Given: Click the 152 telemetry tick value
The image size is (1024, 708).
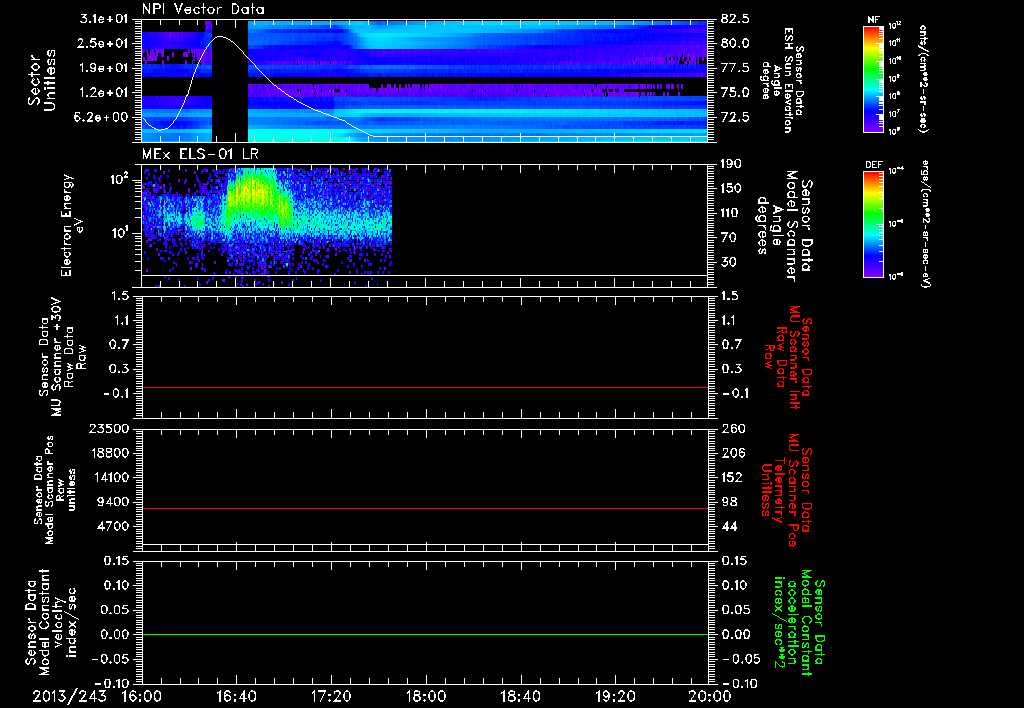Looking at the screenshot, I should [x=731, y=477].
